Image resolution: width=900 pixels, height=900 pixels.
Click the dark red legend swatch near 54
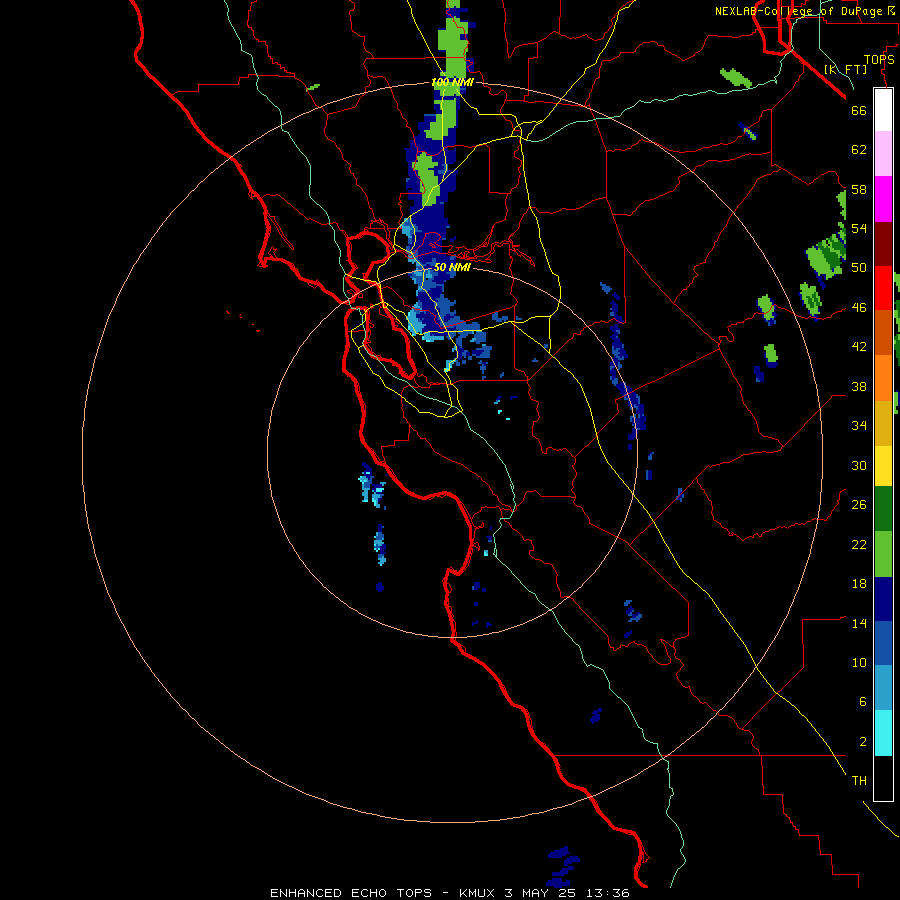pyautogui.click(x=883, y=244)
